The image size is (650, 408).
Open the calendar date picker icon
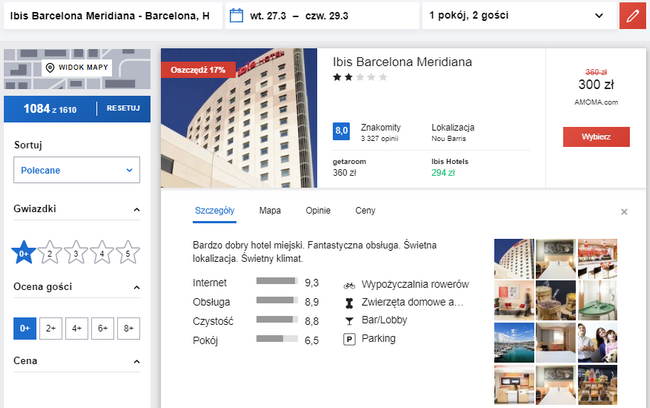[x=236, y=16]
